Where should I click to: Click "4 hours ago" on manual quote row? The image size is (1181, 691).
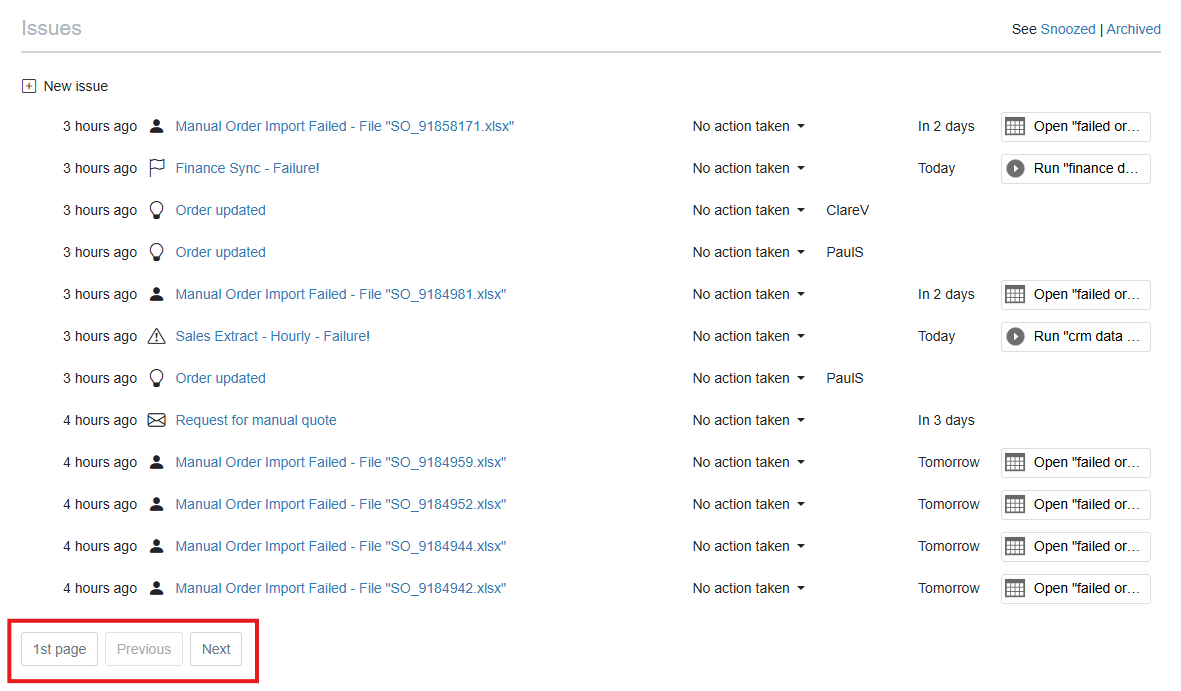pos(99,420)
